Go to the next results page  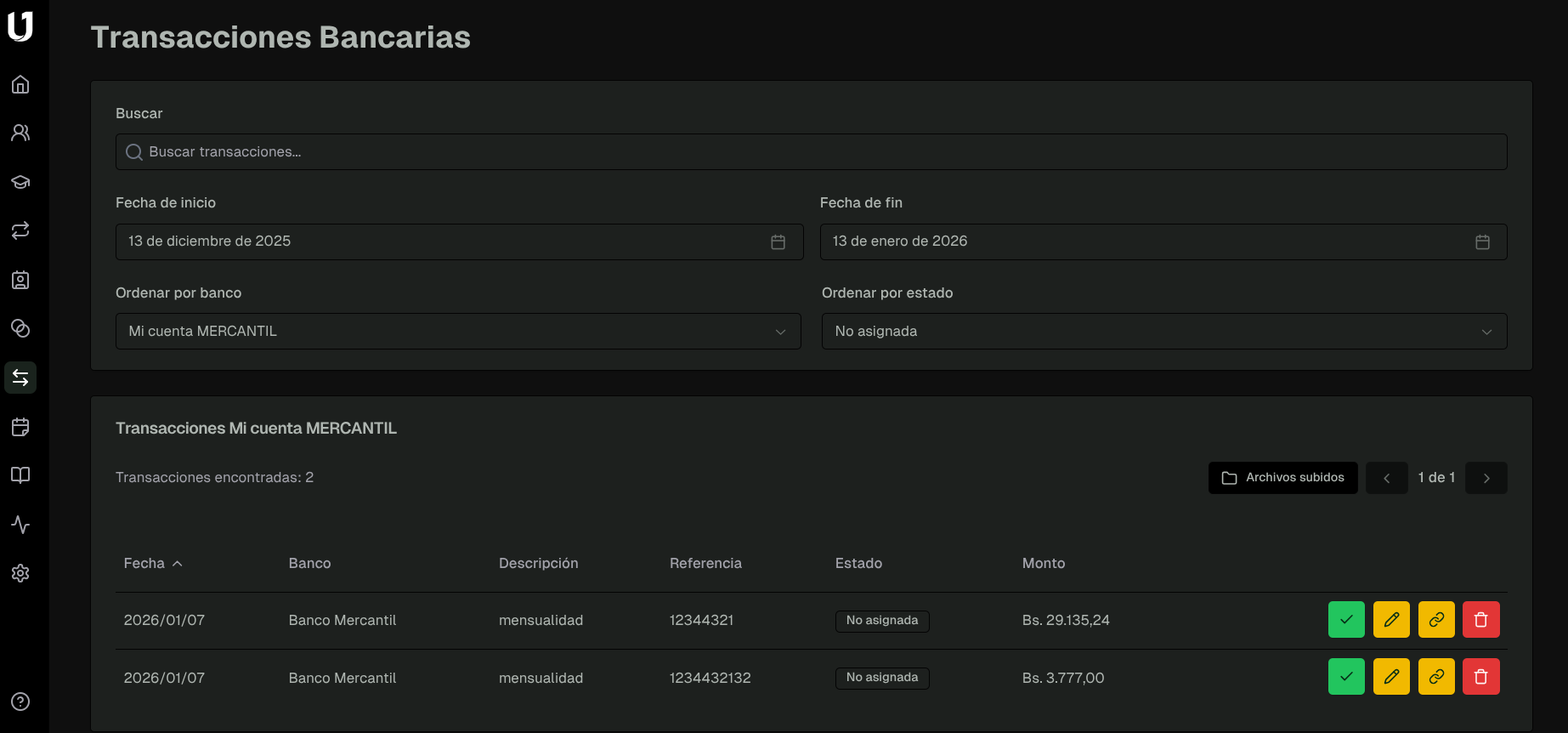point(1486,478)
